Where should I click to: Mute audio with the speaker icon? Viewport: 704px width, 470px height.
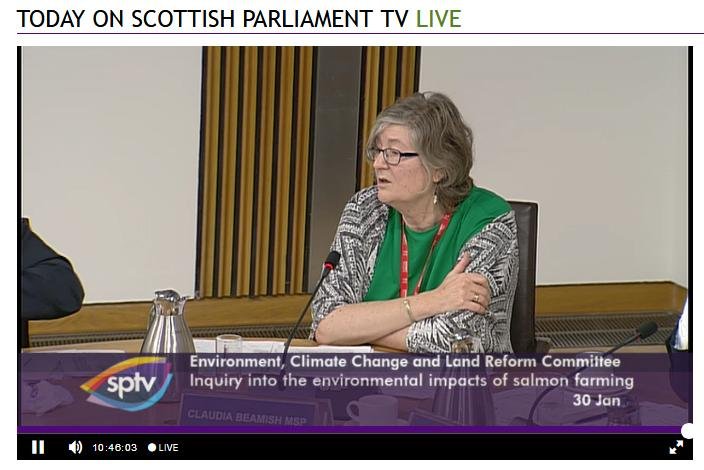point(75,447)
